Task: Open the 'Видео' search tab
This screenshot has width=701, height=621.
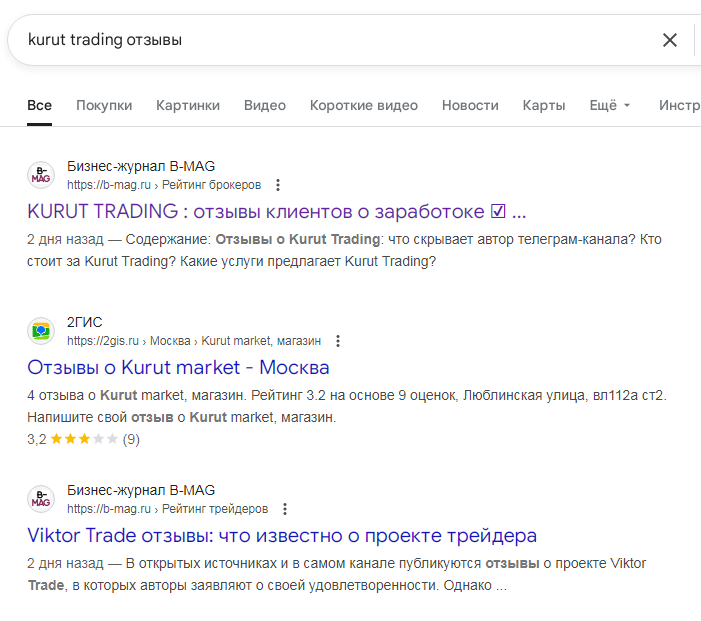Action: click(x=265, y=105)
